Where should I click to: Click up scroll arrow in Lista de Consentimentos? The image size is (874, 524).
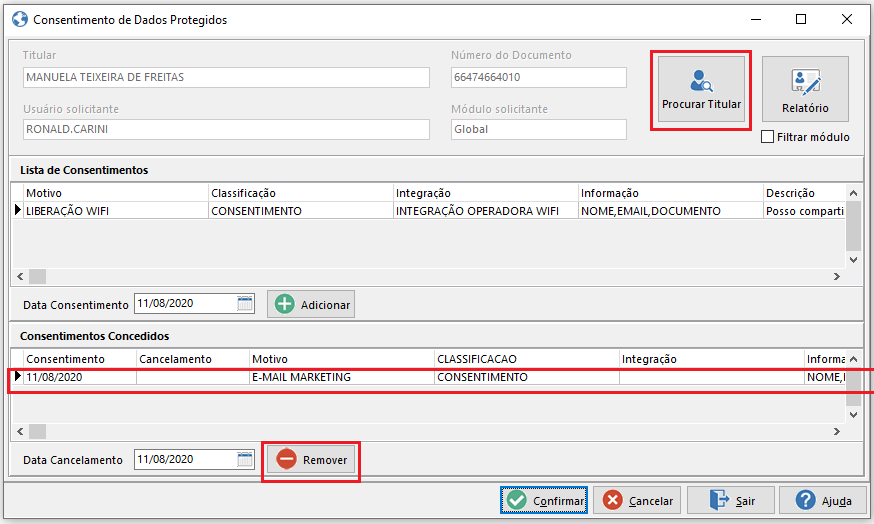(x=853, y=193)
